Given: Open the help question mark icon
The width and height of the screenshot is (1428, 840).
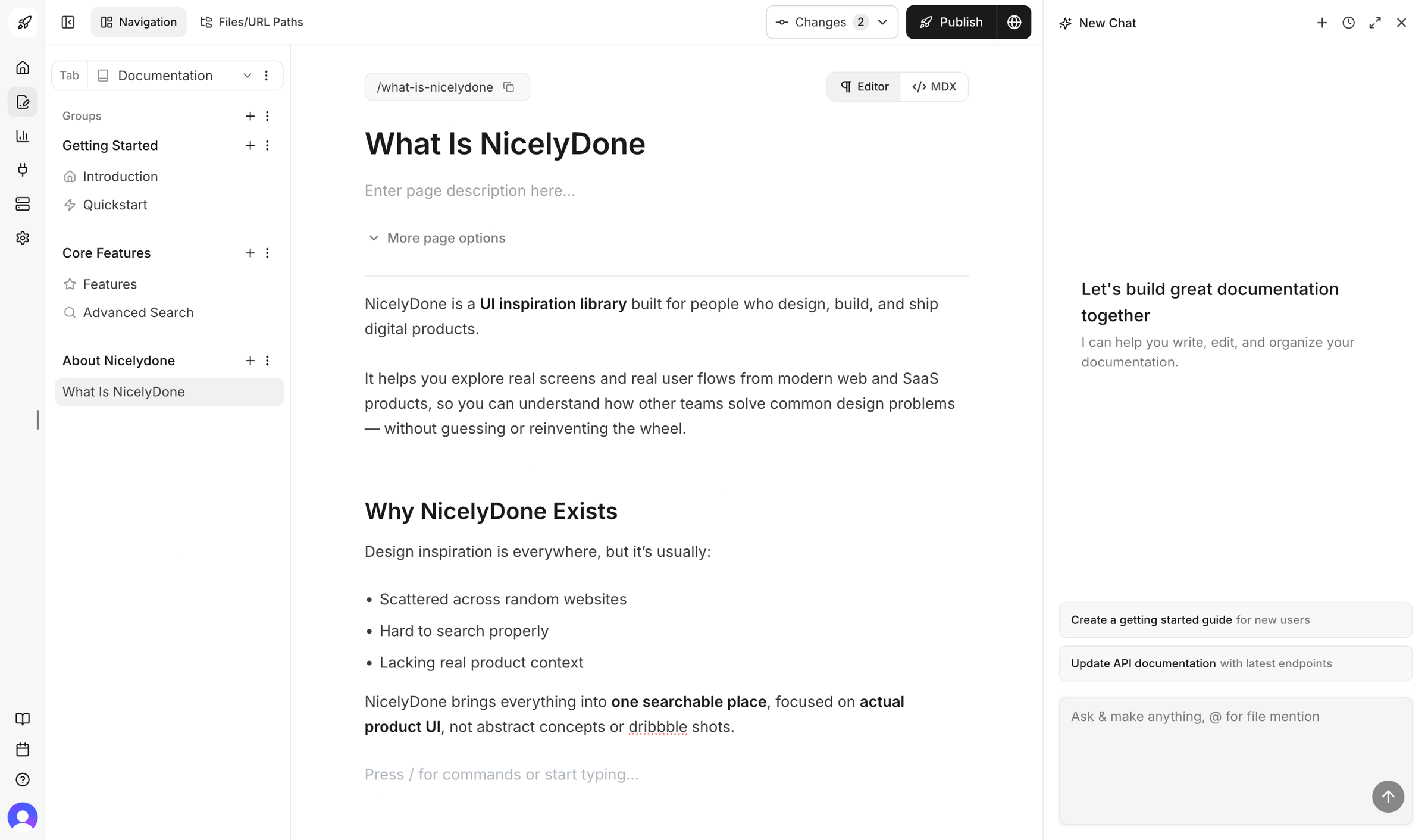Looking at the screenshot, I should [x=23, y=780].
